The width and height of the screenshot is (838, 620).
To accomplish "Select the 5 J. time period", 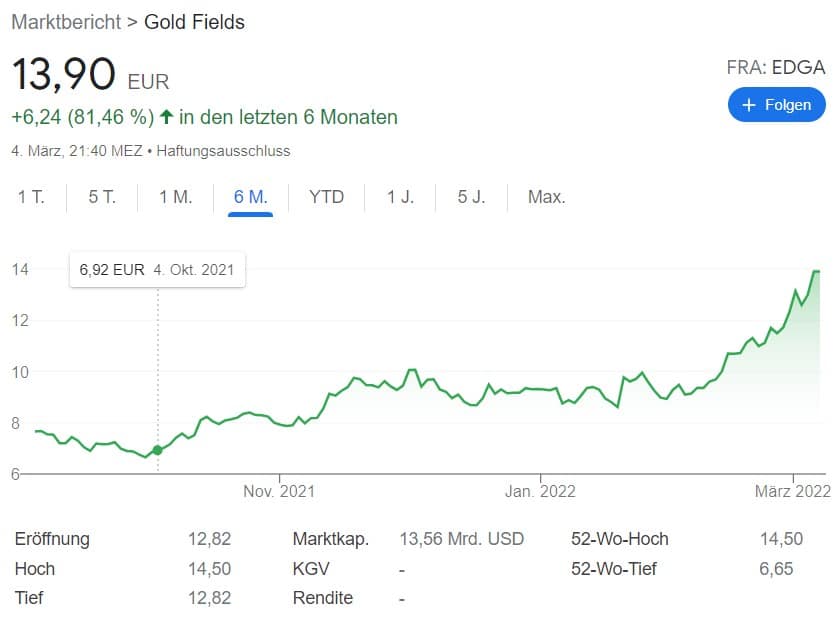I will tap(471, 197).
